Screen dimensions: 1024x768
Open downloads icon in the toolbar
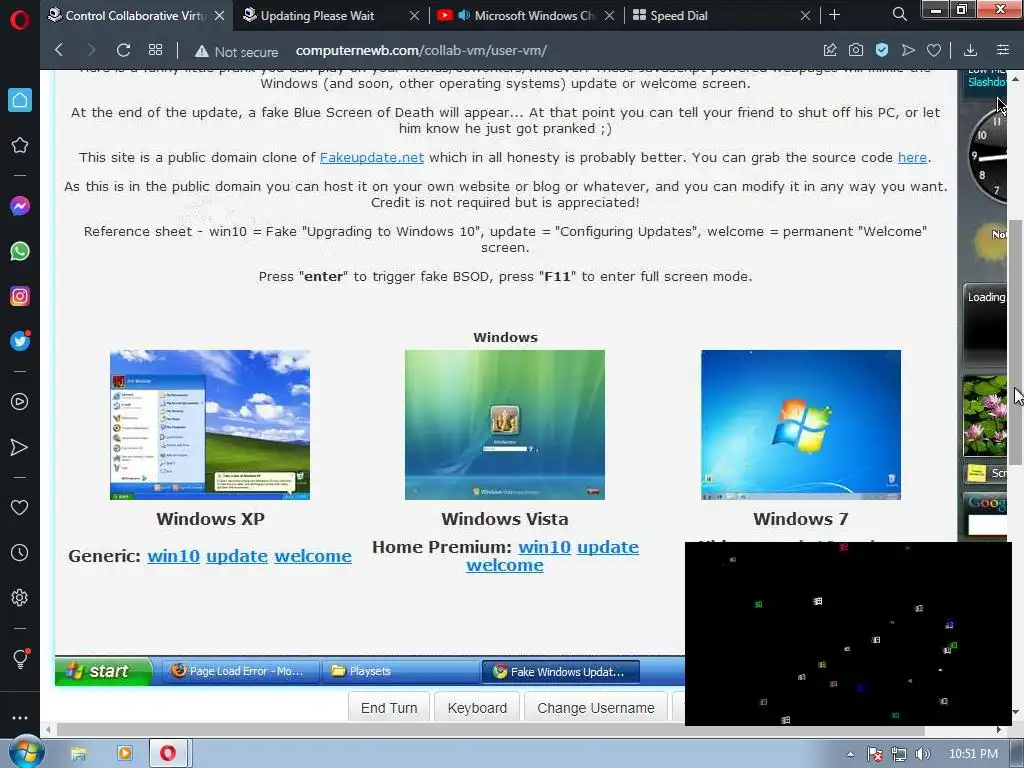(970, 50)
